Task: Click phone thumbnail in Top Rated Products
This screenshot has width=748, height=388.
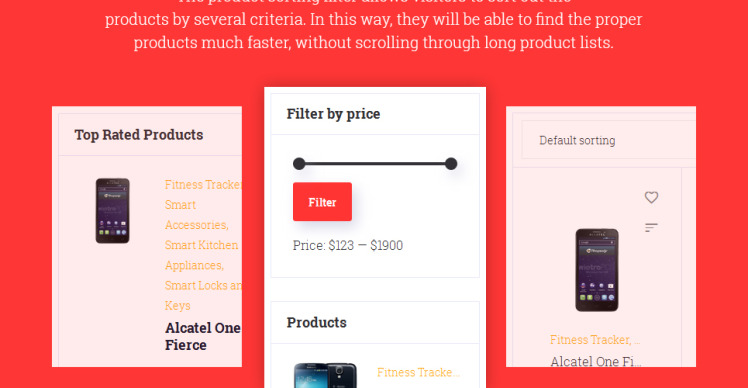Action: click(x=113, y=210)
